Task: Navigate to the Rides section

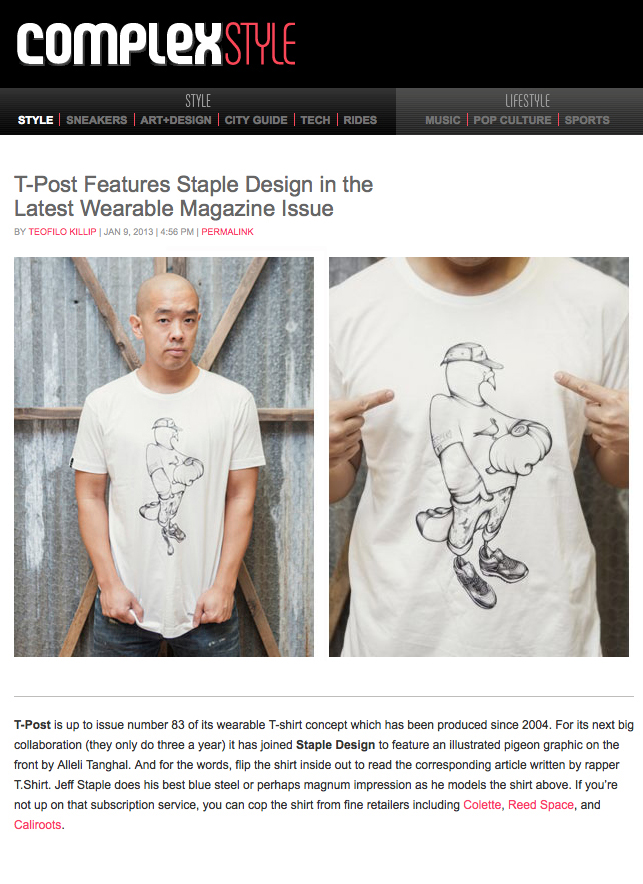Action: coord(360,120)
